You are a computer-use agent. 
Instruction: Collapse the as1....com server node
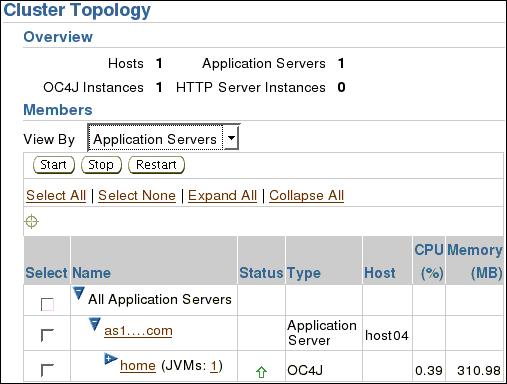(x=95, y=324)
